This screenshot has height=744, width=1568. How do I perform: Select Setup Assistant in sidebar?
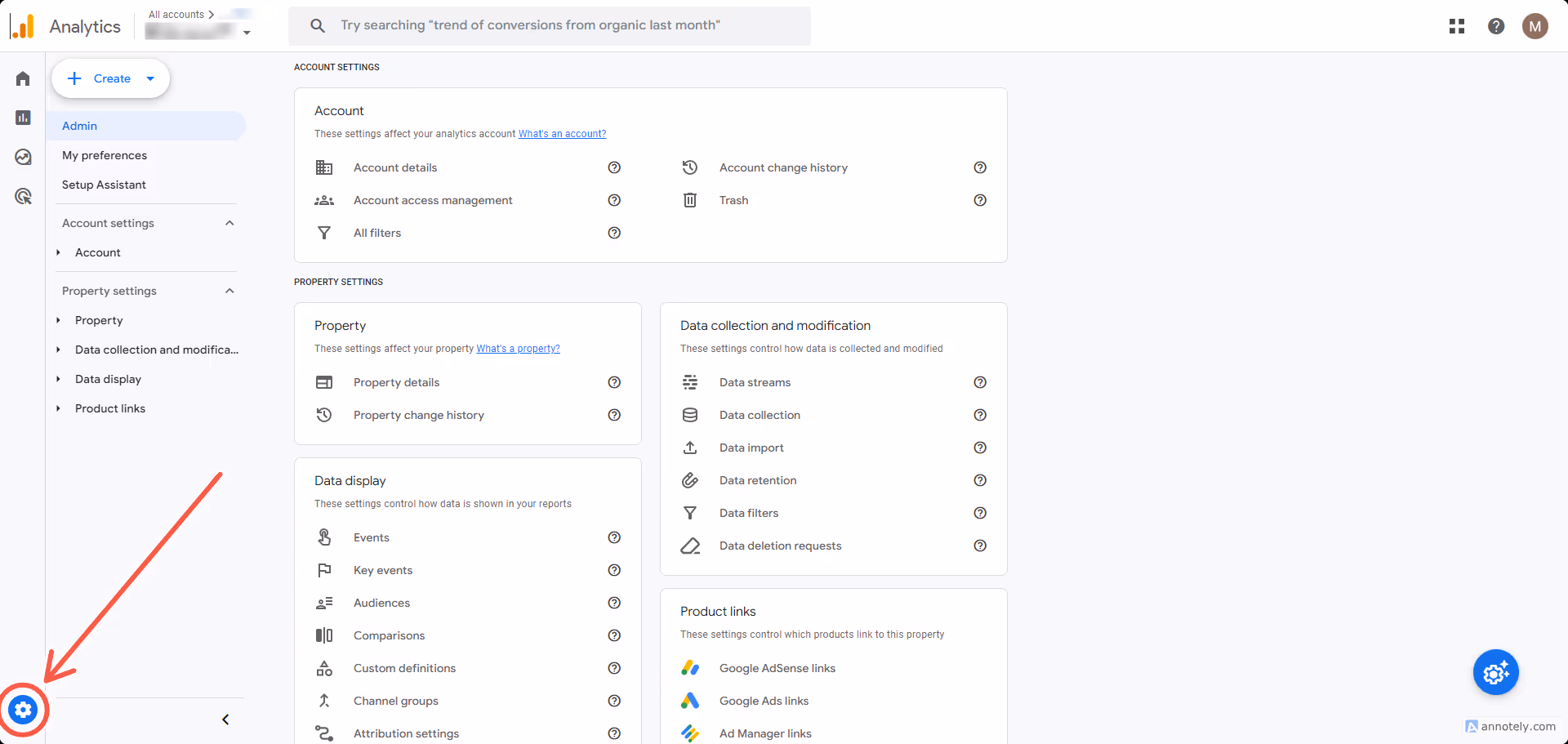[105, 185]
